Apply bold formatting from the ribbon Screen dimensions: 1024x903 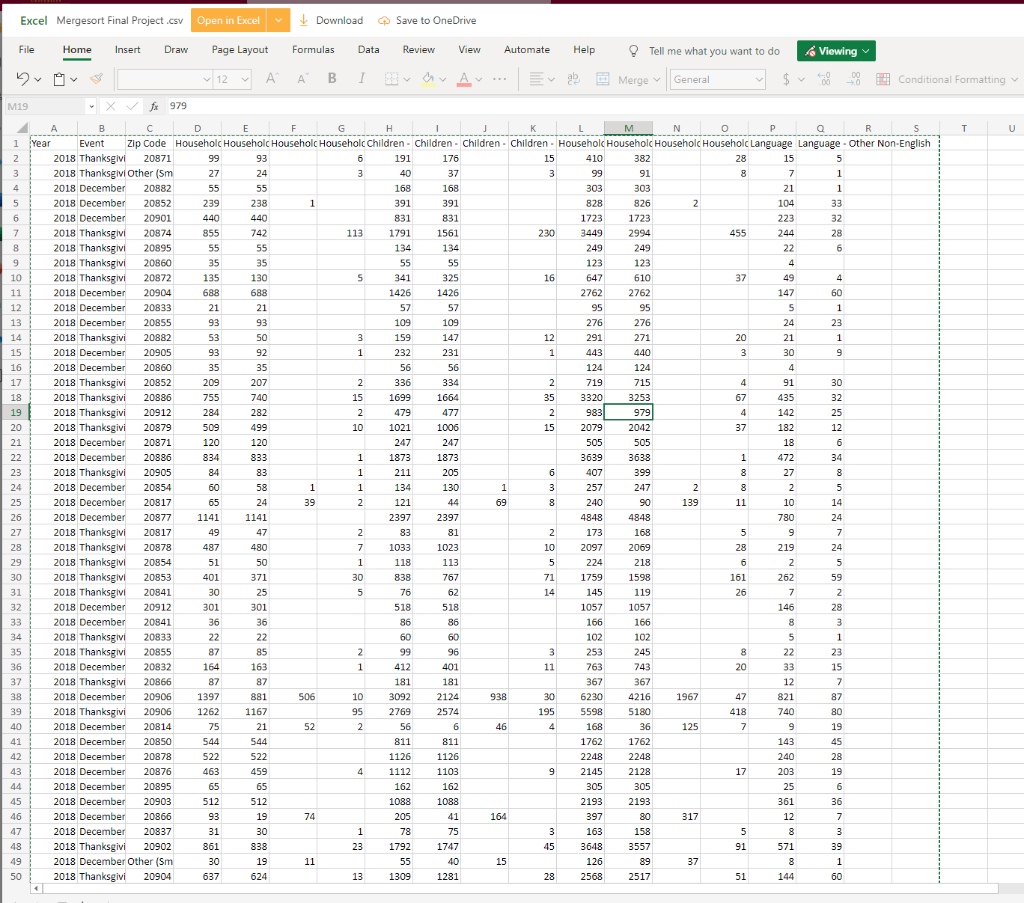(x=333, y=79)
